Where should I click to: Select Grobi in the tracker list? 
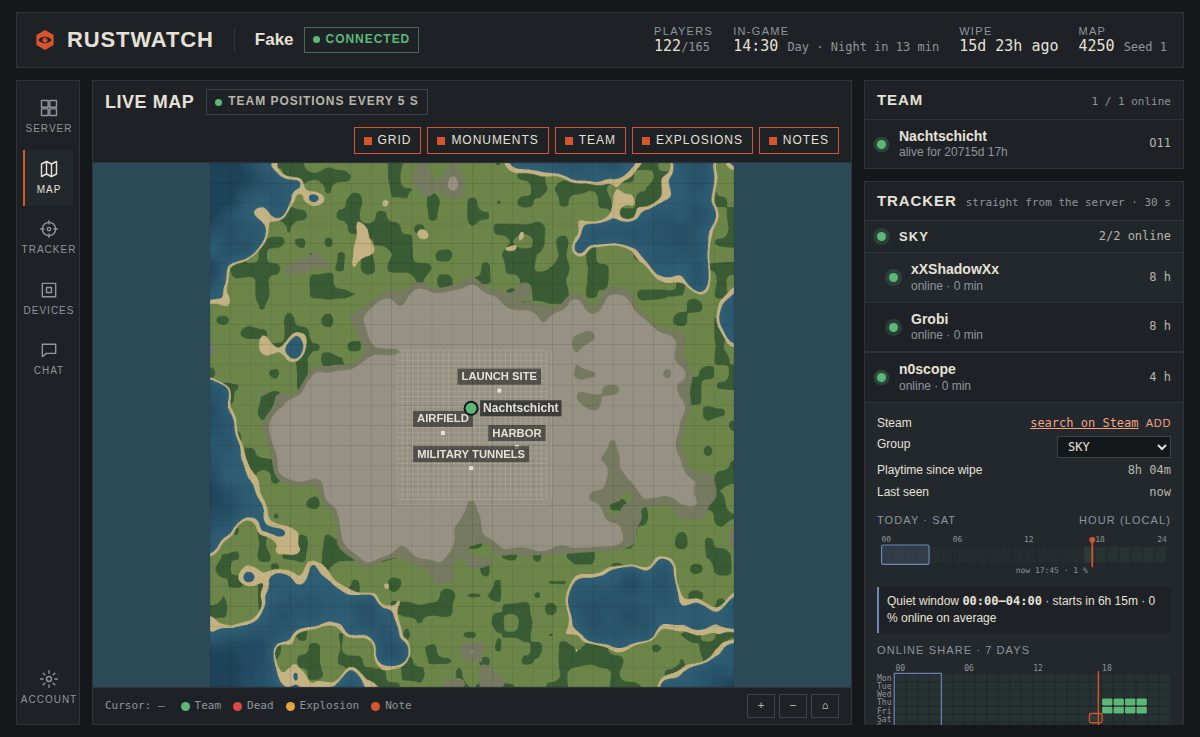[1023, 327]
